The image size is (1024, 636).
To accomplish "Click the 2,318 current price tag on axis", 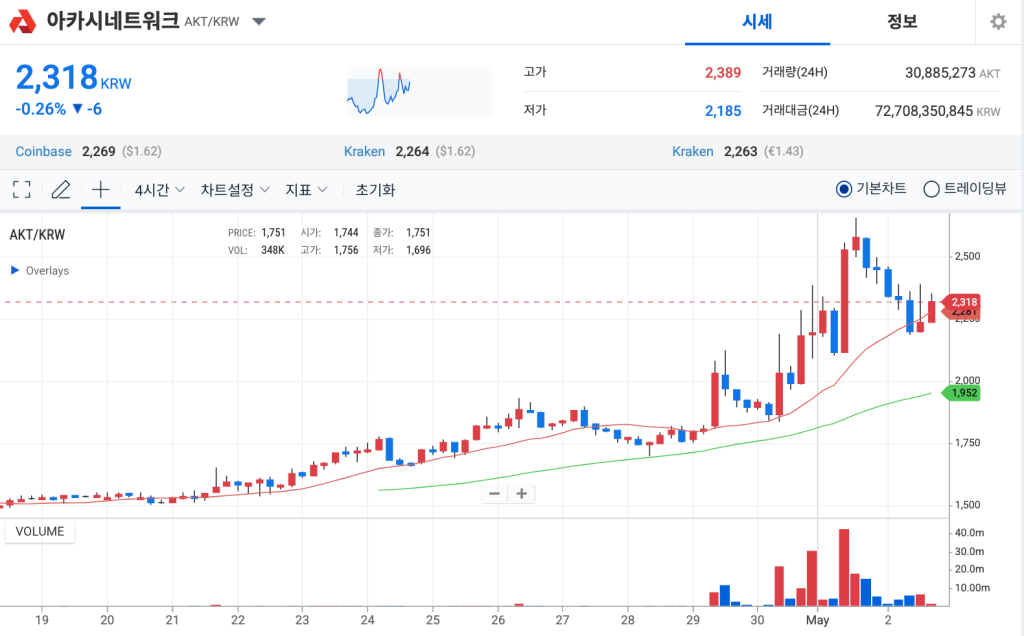I will pos(963,302).
